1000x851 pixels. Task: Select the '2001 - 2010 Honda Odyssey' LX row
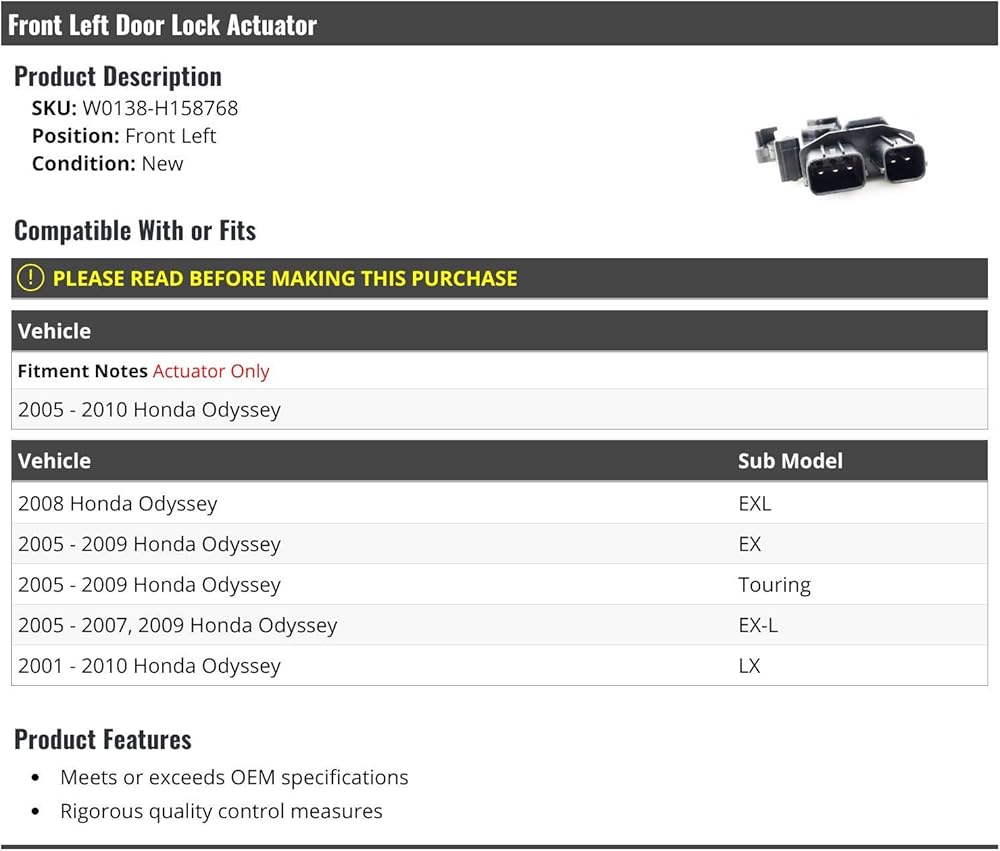499,665
